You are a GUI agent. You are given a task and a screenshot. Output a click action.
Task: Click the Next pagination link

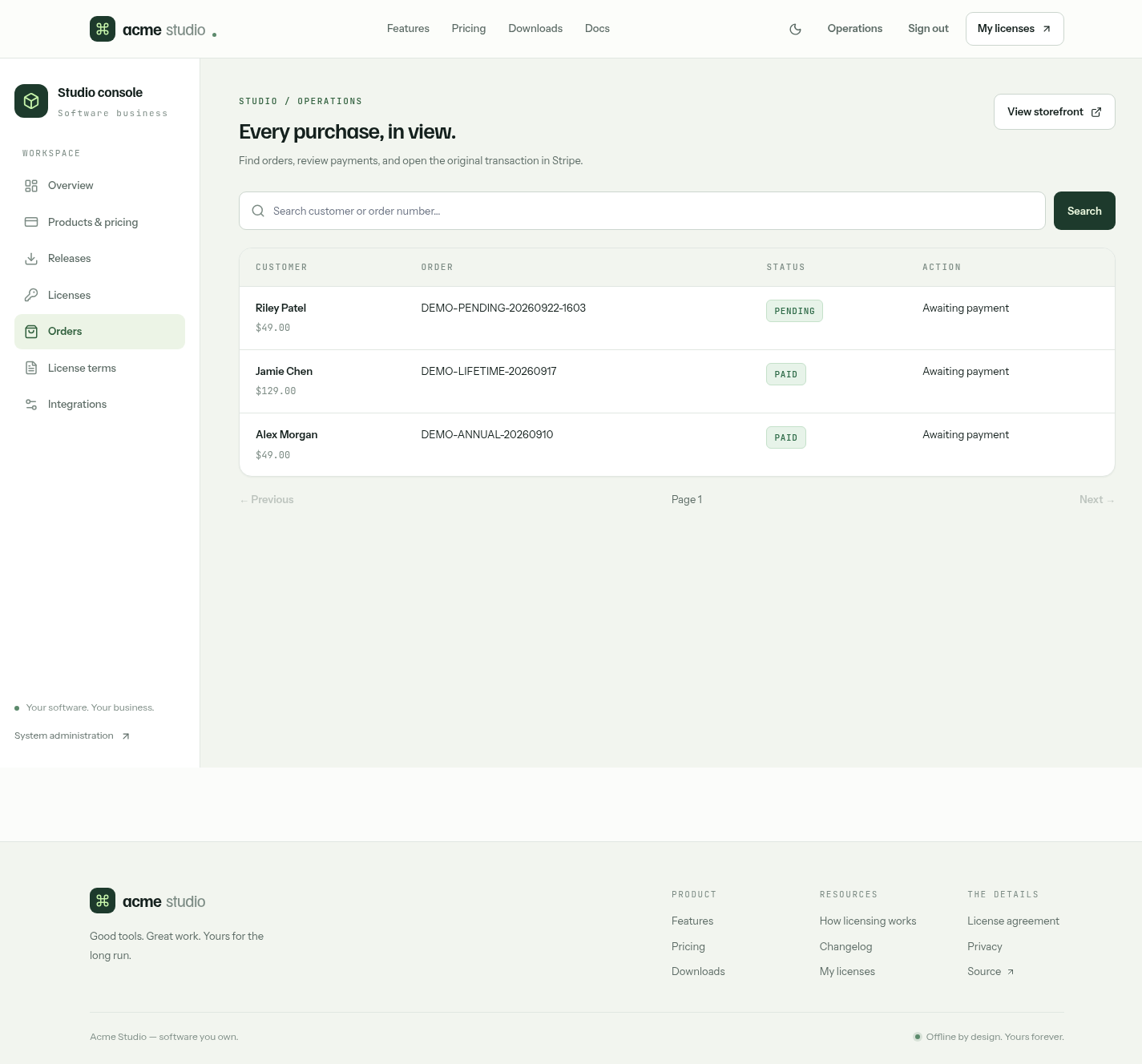[1097, 500]
